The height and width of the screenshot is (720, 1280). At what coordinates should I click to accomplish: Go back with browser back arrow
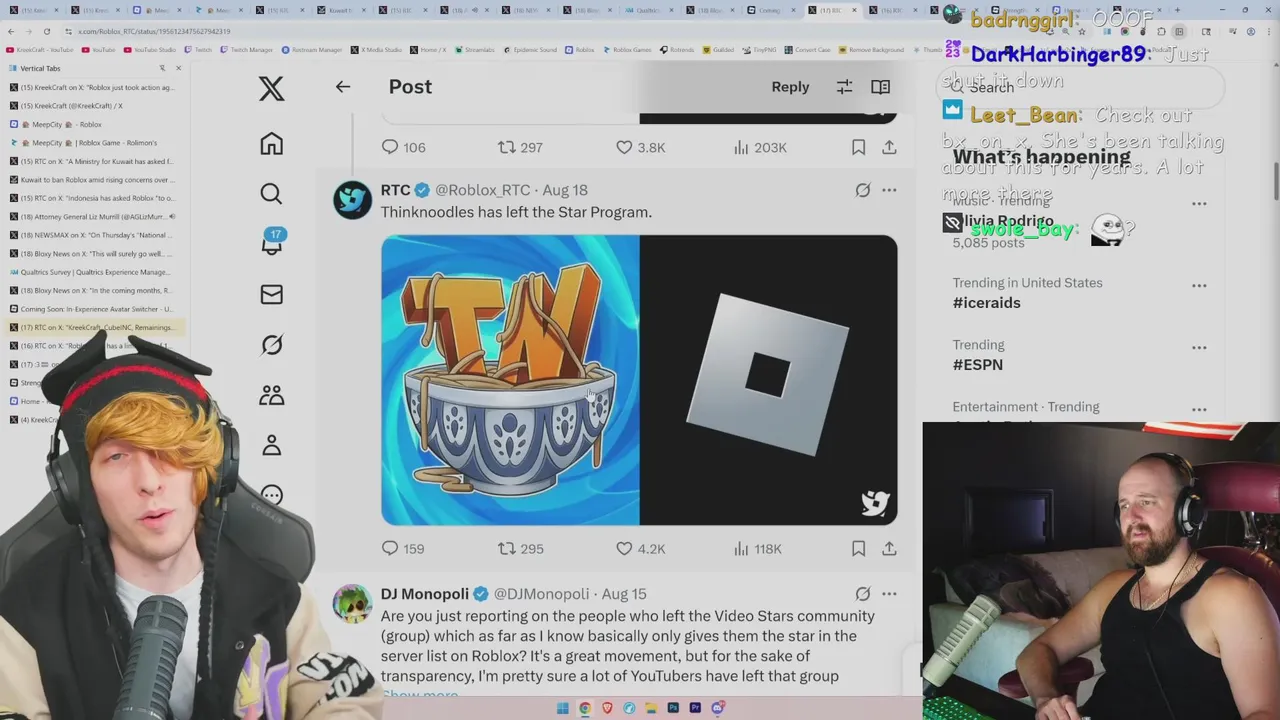point(10,31)
